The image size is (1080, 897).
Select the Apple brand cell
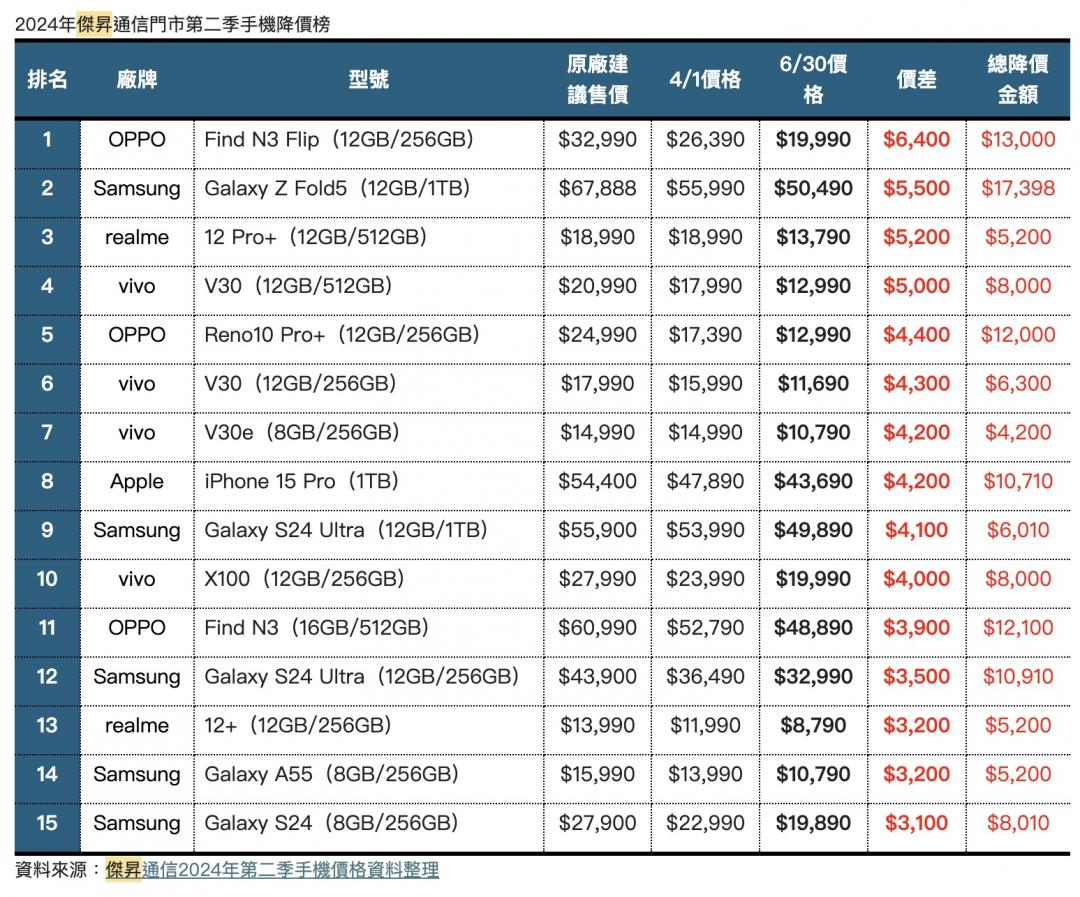click(x=136, y=481)
